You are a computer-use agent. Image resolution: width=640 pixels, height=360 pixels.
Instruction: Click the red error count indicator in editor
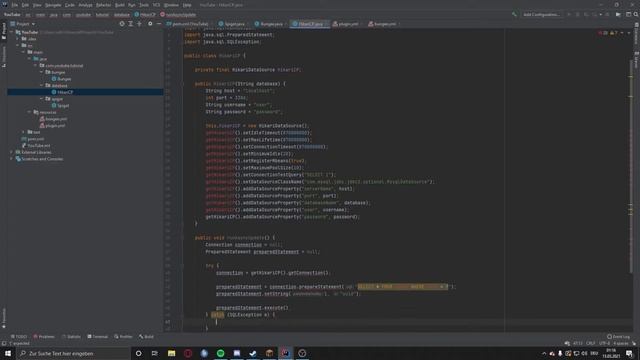(603, 33)
